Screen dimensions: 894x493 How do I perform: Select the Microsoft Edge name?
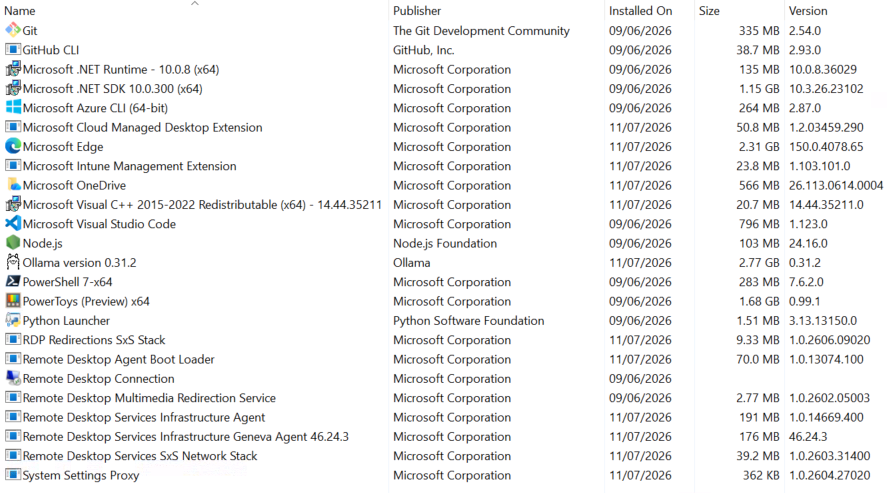click(63, 147)
